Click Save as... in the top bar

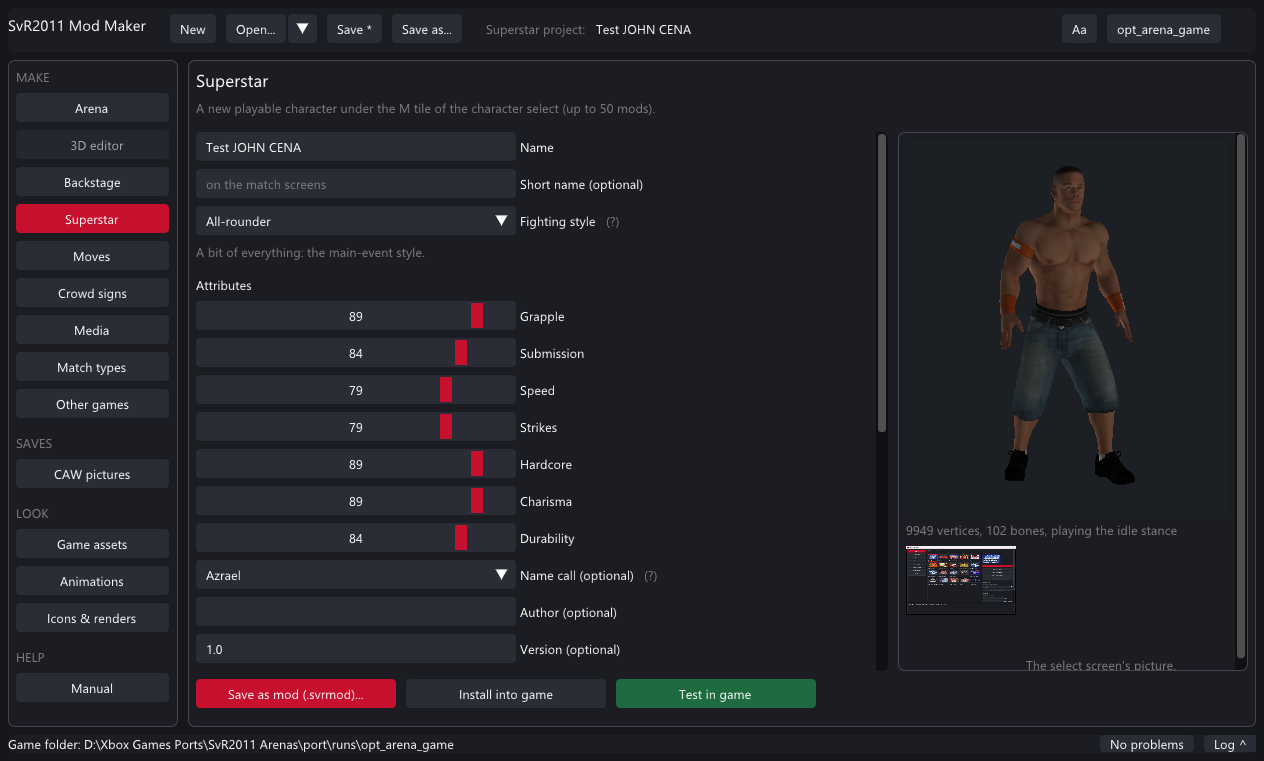pyautogui.click(x=427, y=29)
